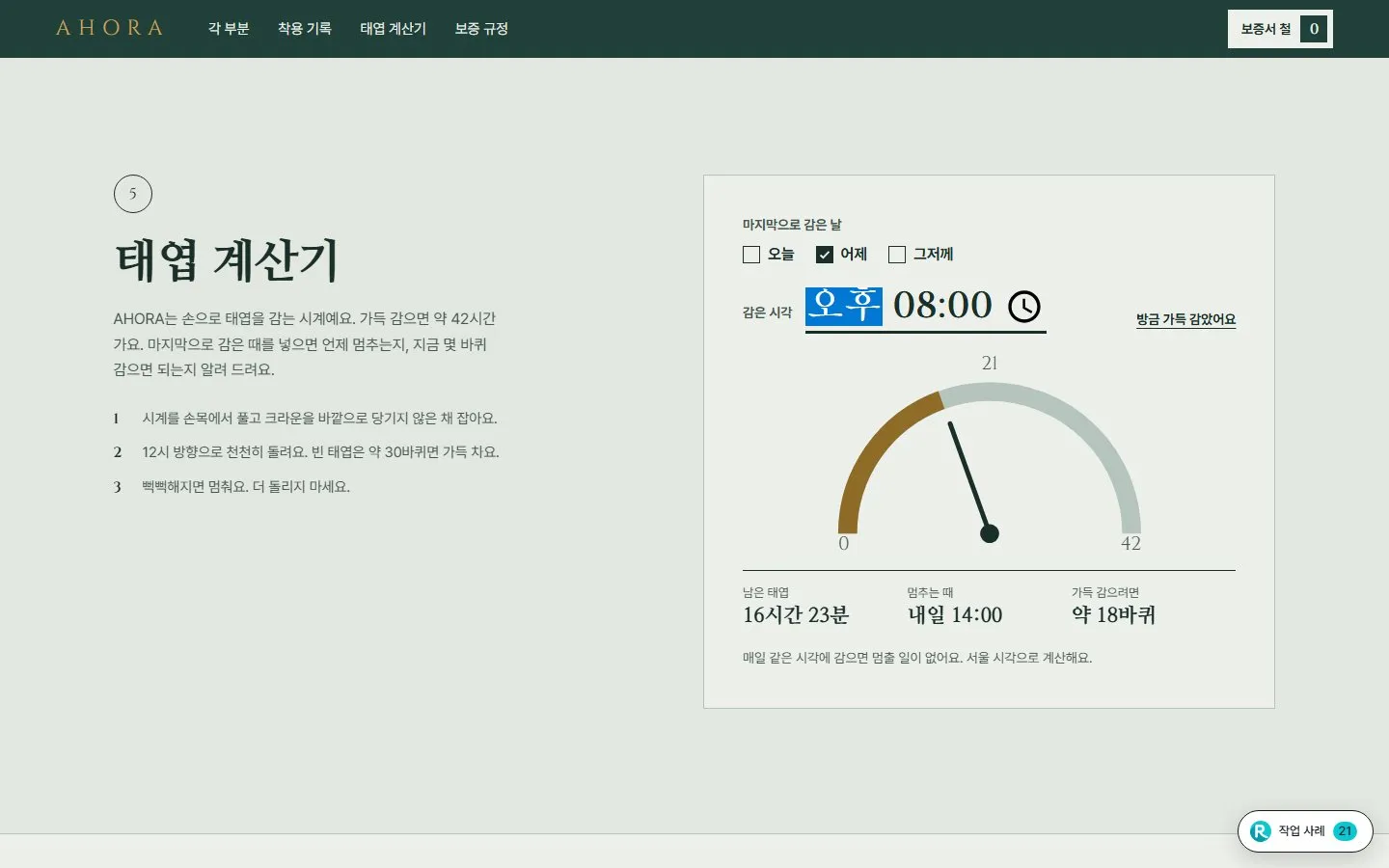
Task: Check the 그저께 checkbox
Action: 897,255
